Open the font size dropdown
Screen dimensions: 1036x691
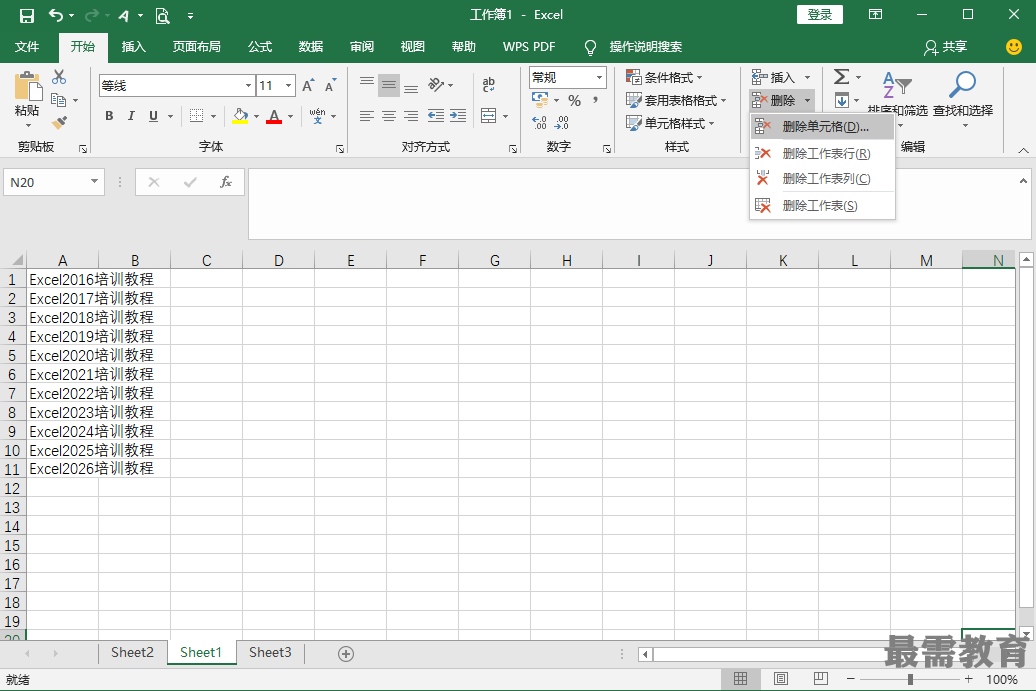point(288,85)
